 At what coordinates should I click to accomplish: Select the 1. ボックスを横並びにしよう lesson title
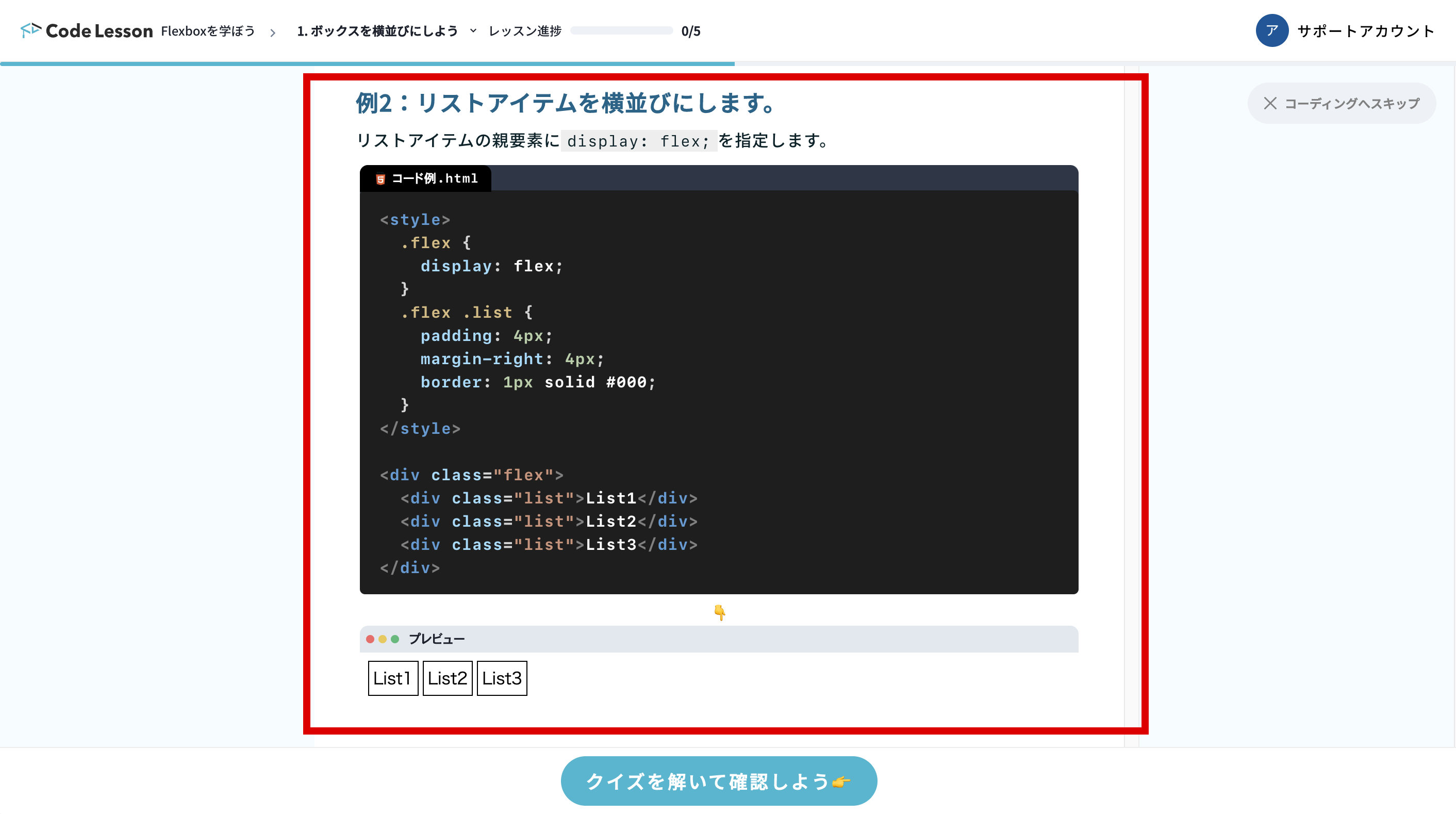tap(377, 31)
